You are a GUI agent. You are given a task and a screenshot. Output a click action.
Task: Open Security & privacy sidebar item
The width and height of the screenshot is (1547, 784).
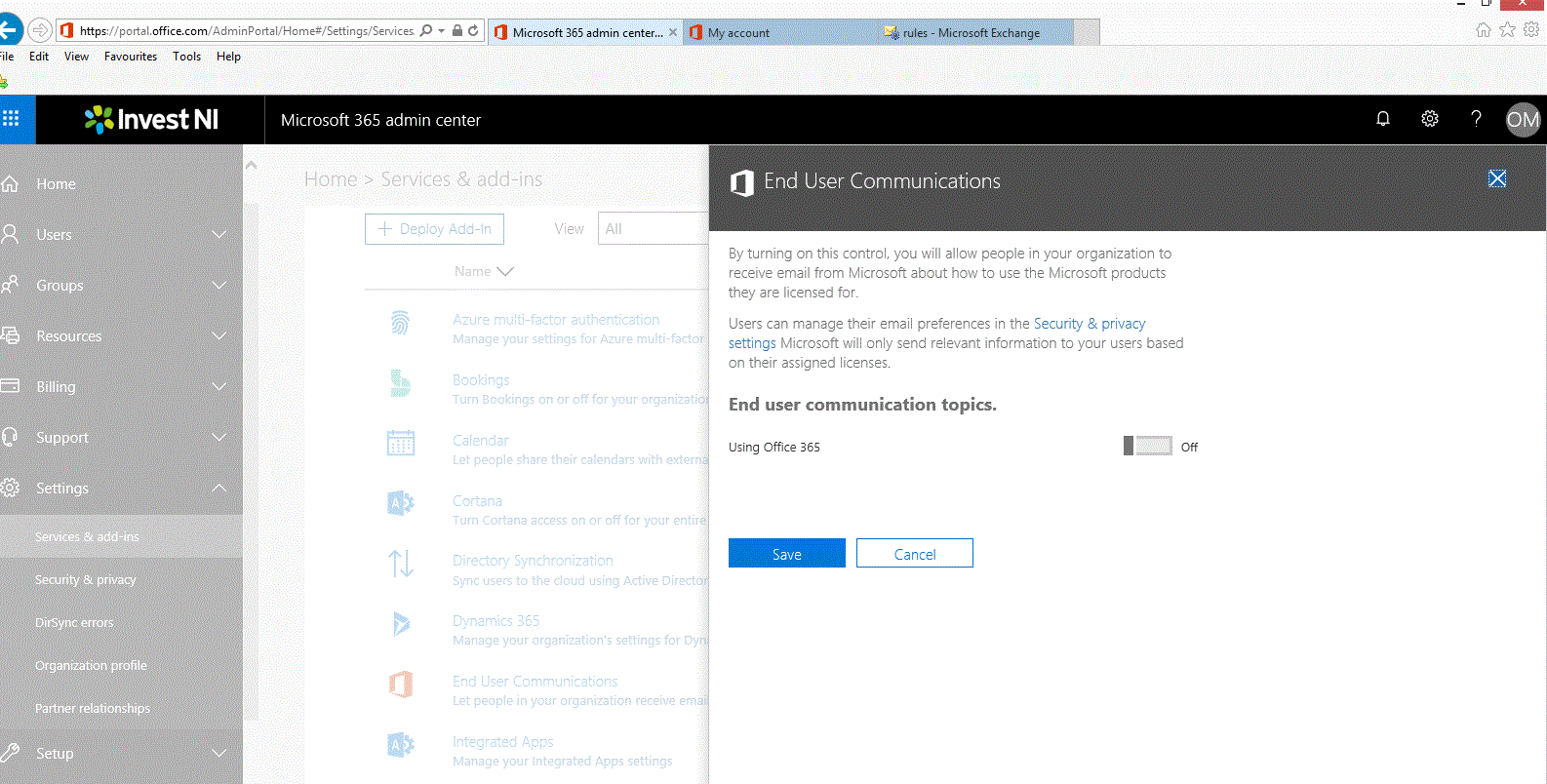[x=86, y=580]
